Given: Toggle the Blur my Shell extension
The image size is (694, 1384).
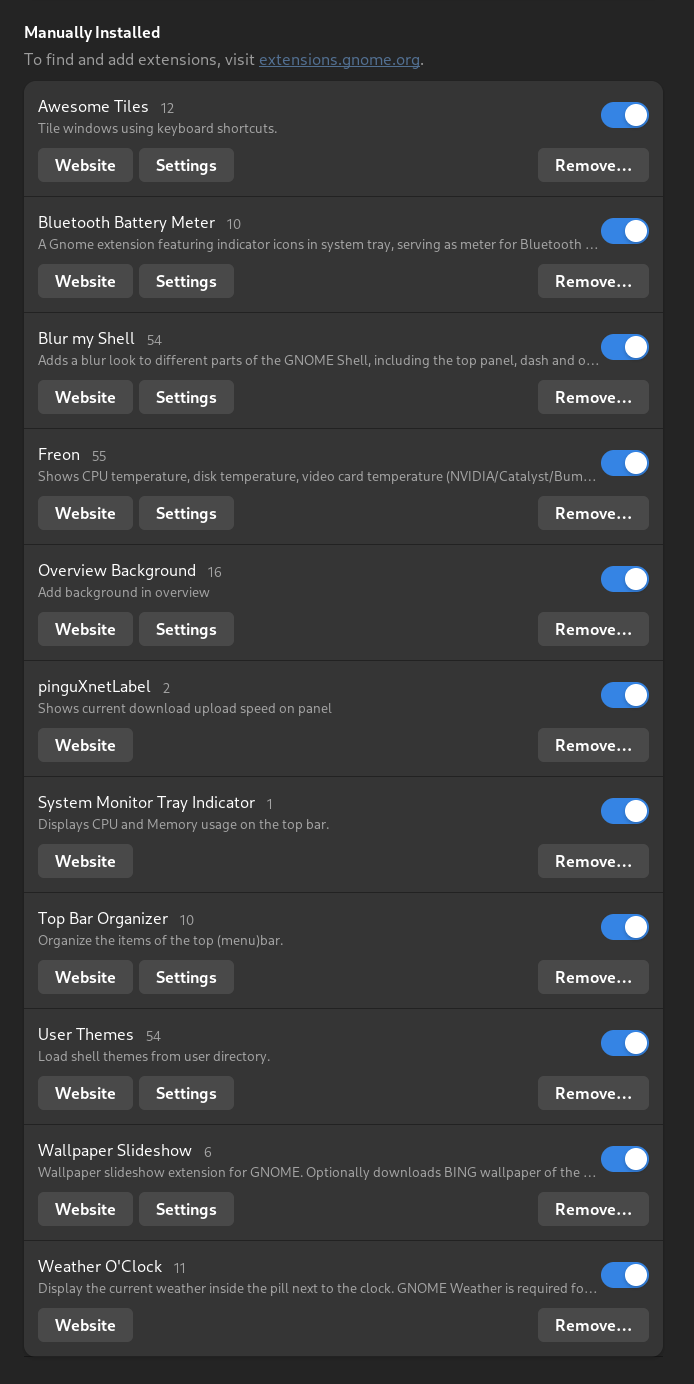Looking at the screenshot, I should click(x=624, y=347).
